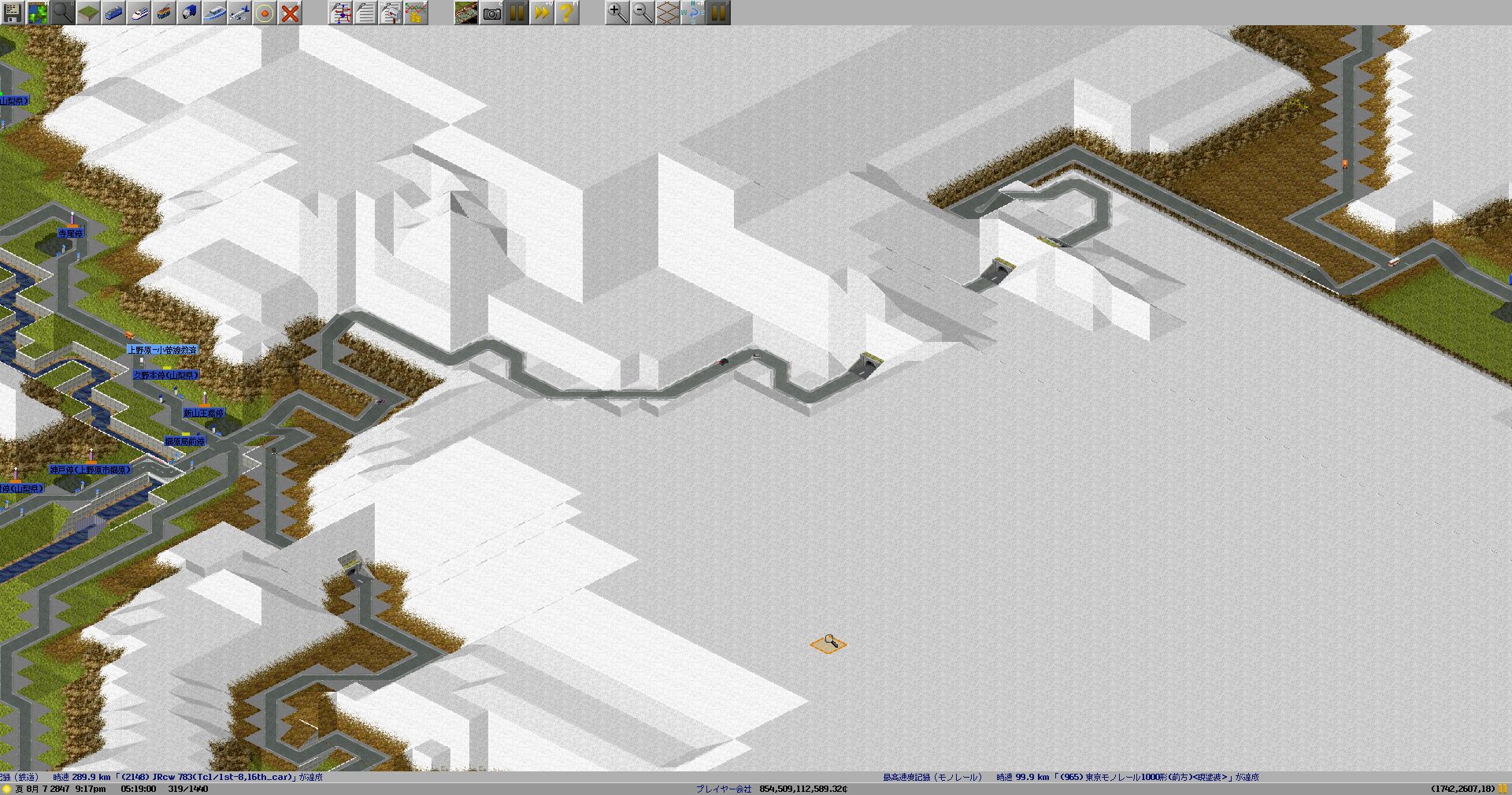
Task: Select the magnifier inspection tool
Action: pos(63,13)
